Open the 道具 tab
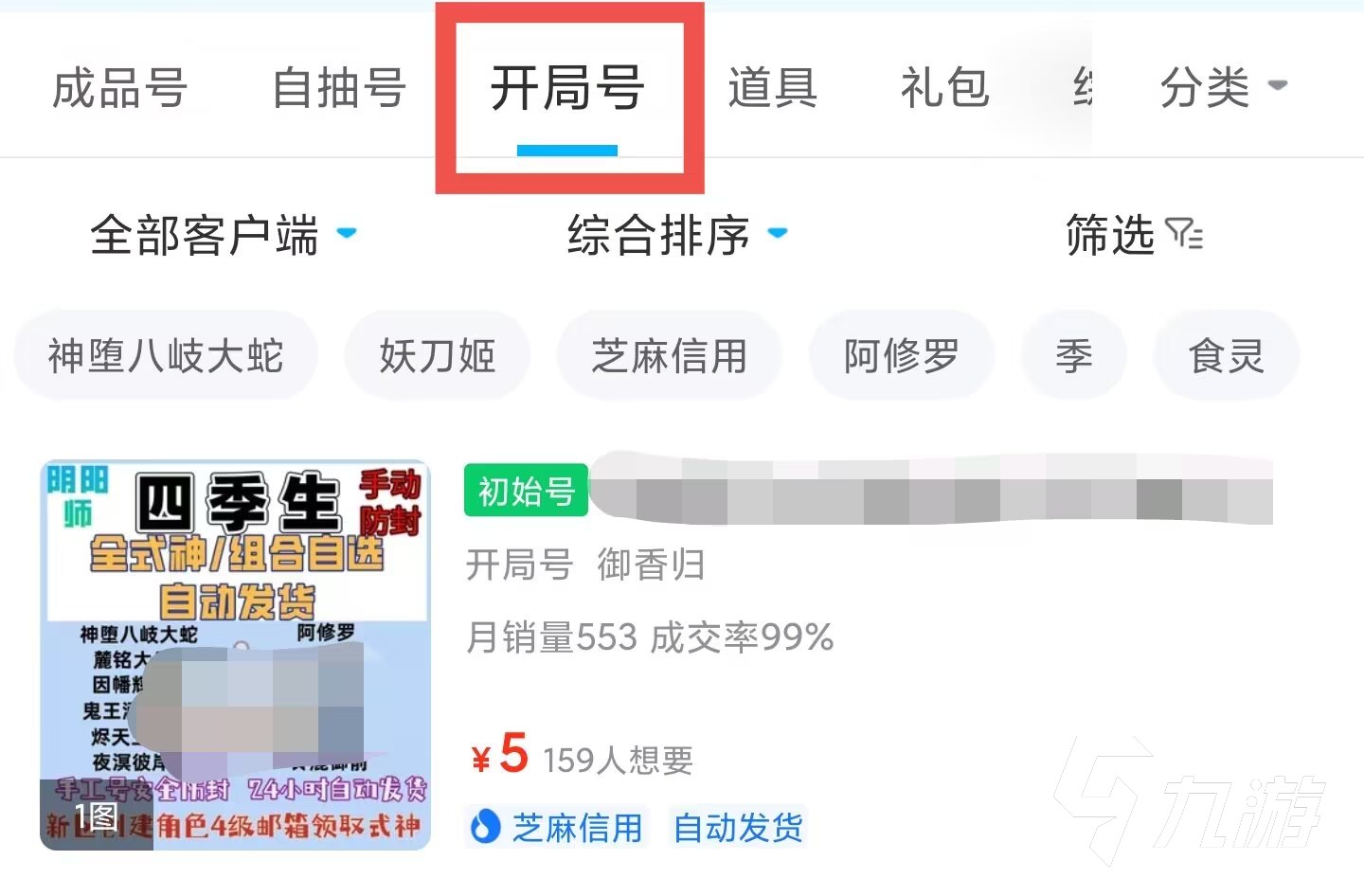 coord(772,88)
